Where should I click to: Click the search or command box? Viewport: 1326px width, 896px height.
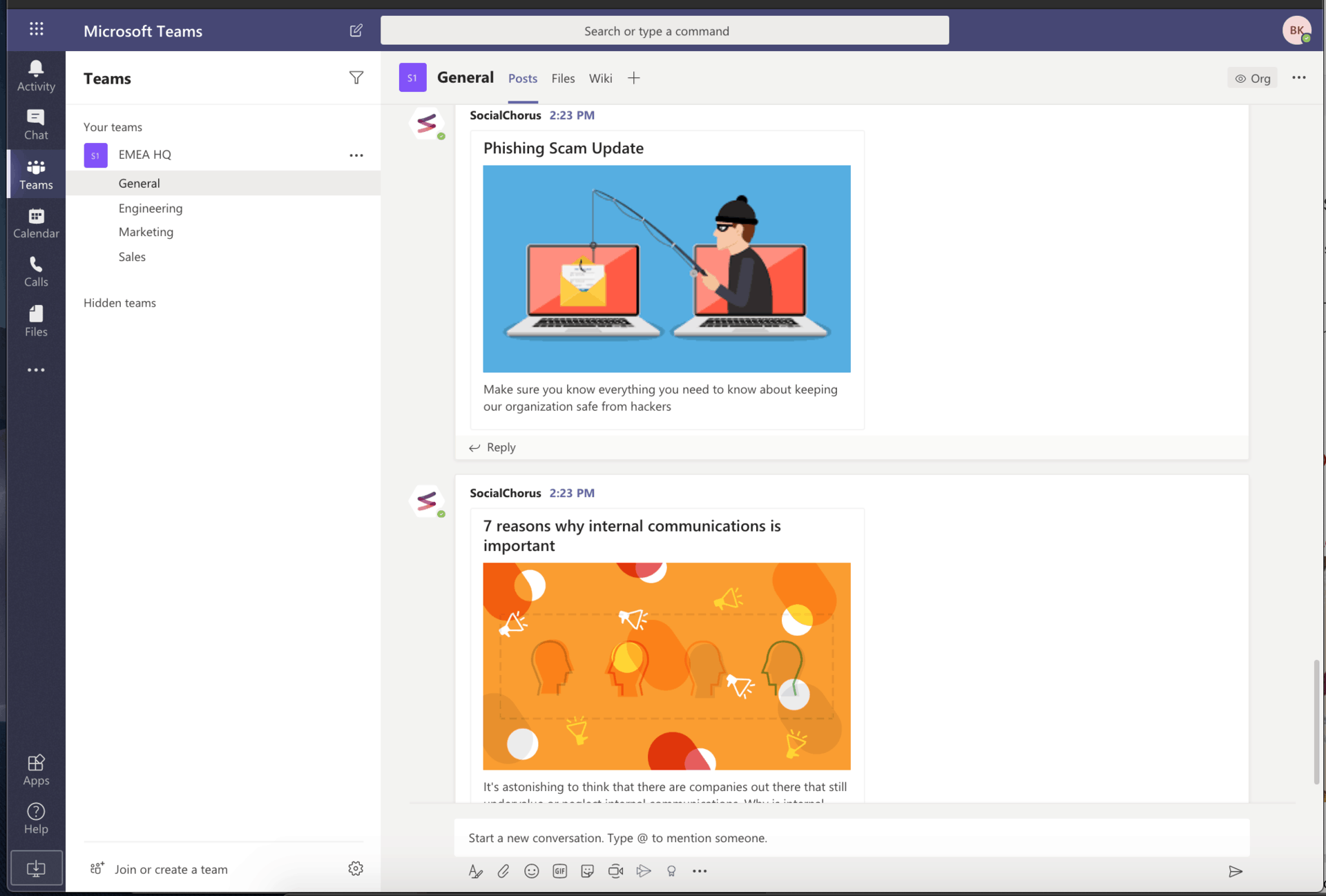(x=664, y=31)
